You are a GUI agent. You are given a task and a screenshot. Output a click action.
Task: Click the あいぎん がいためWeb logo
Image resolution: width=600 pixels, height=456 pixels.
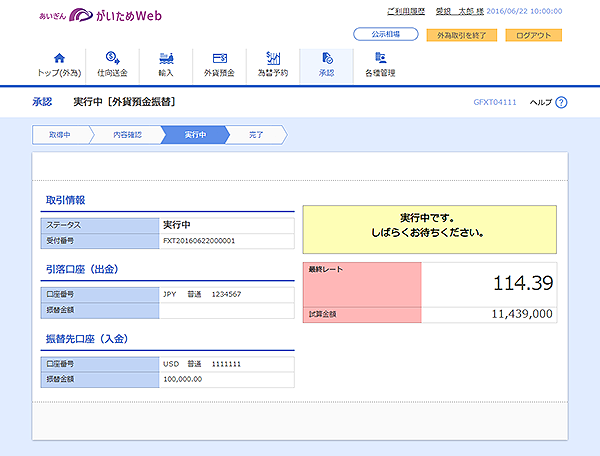101,15
